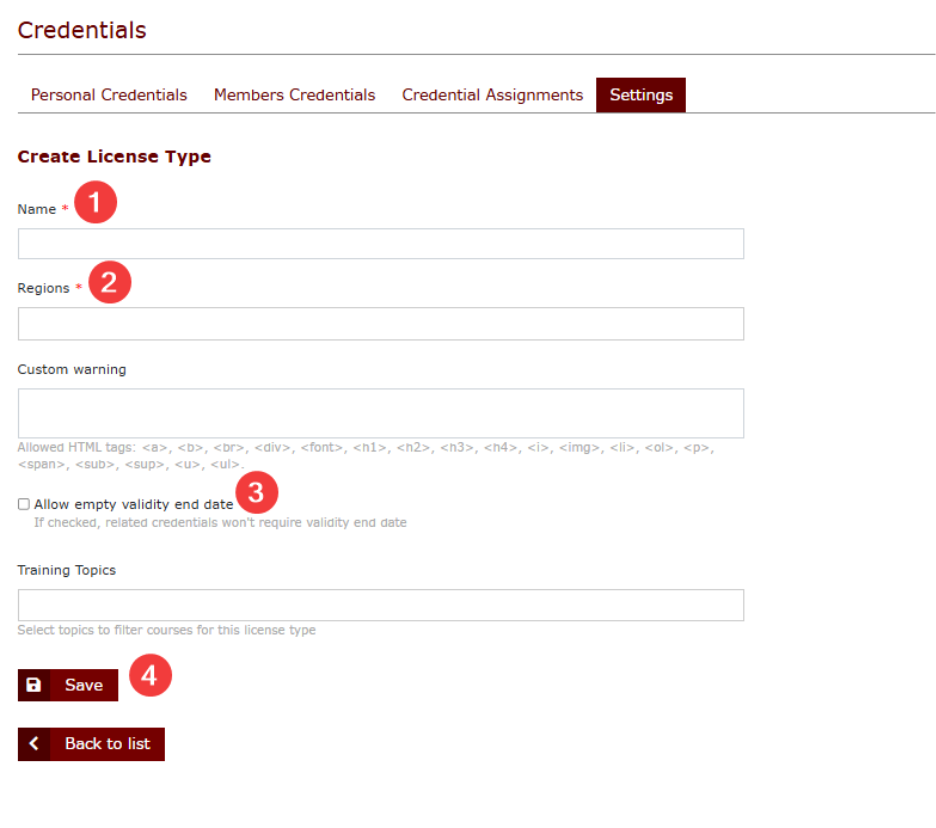936x828 pixels.
Task: Click the Name input field
Action: pyautogui.click(x=380, y=244)
